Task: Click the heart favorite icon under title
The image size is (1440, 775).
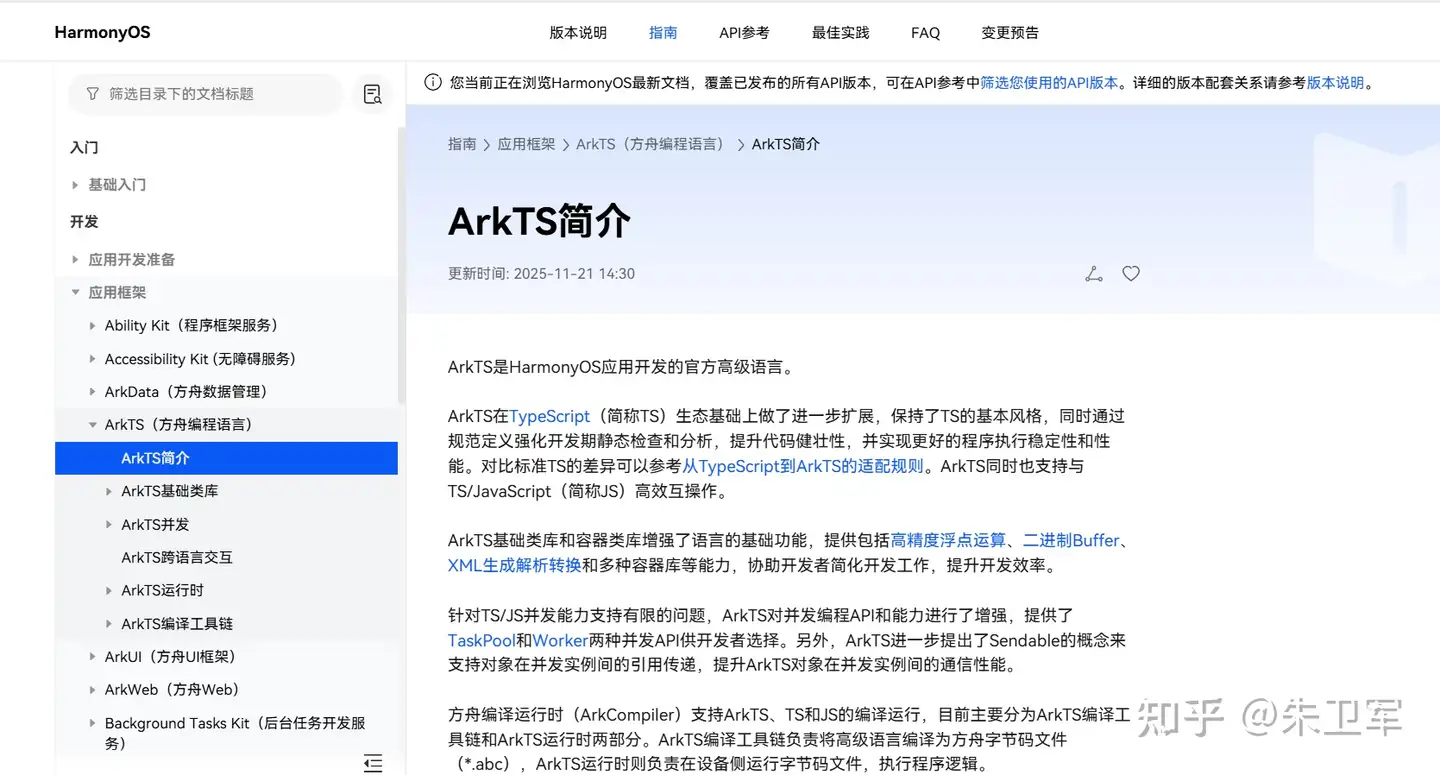Action: point(1131,273)
